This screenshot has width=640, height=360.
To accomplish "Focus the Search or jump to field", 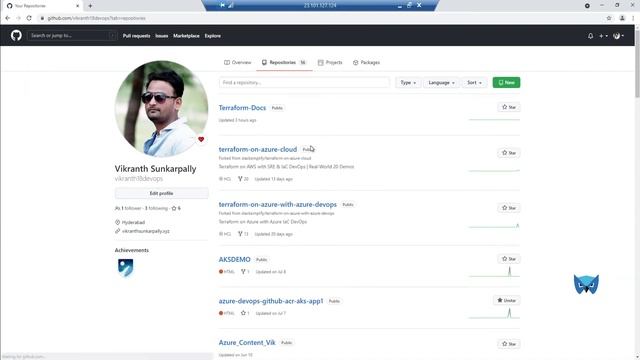I will click(x=72, y=36).
